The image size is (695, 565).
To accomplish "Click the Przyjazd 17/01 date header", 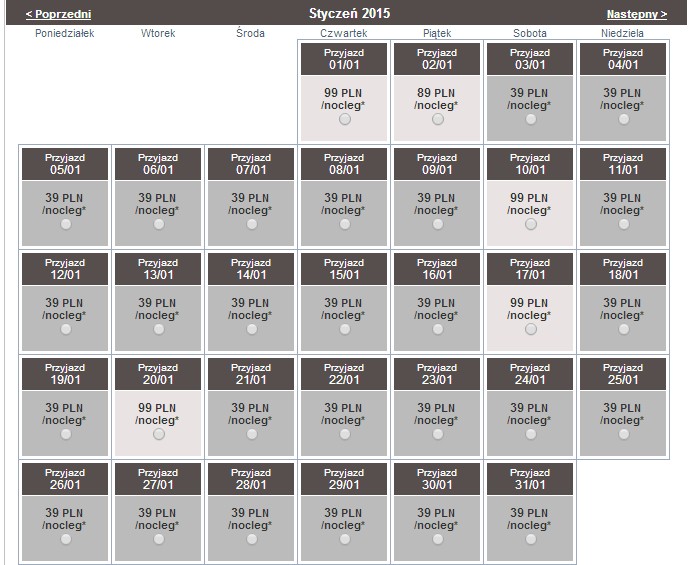I will pyautogui.click(x=530, y=269).
